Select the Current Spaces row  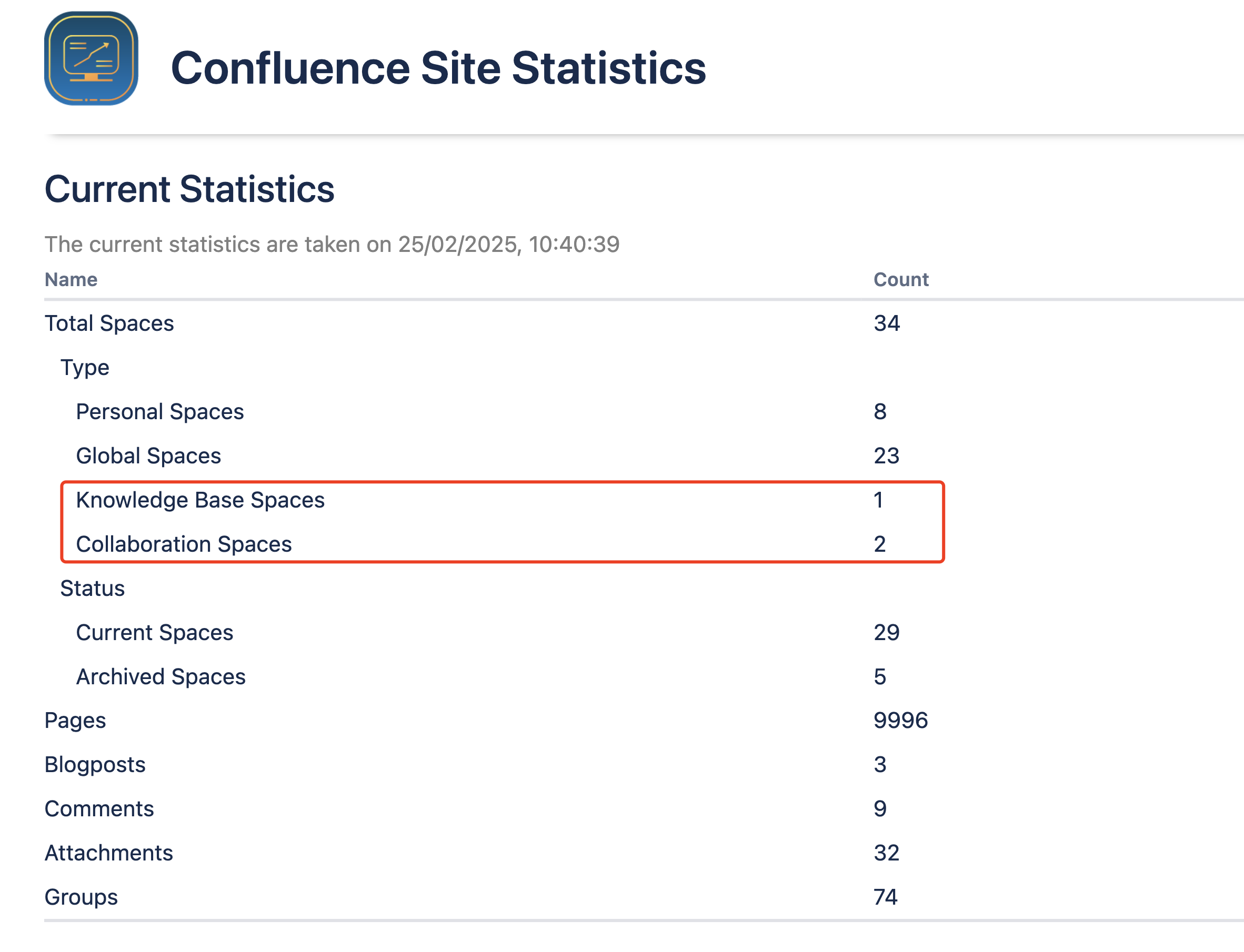[154, 632]
